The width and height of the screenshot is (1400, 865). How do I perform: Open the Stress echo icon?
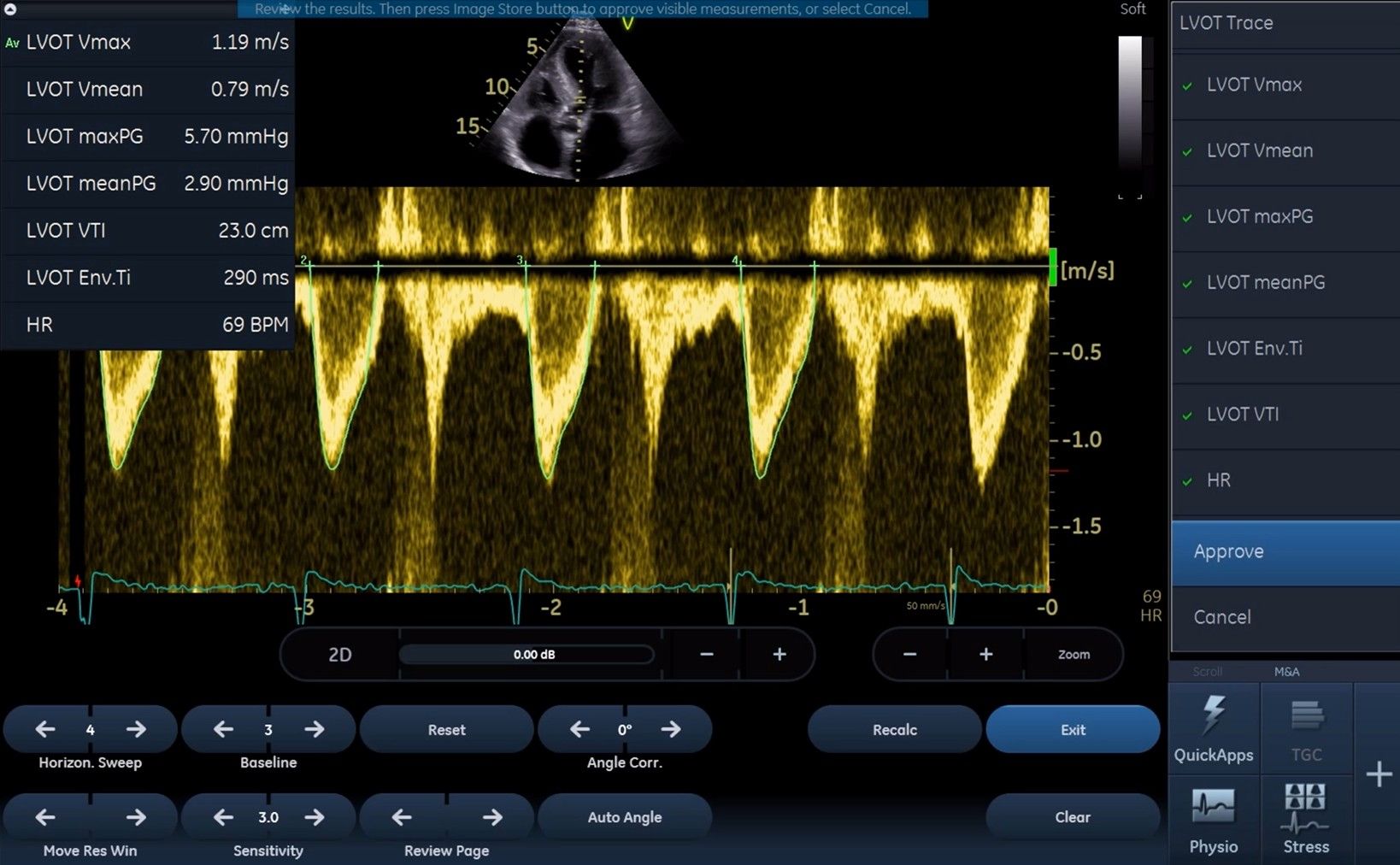coord(1305,820)
